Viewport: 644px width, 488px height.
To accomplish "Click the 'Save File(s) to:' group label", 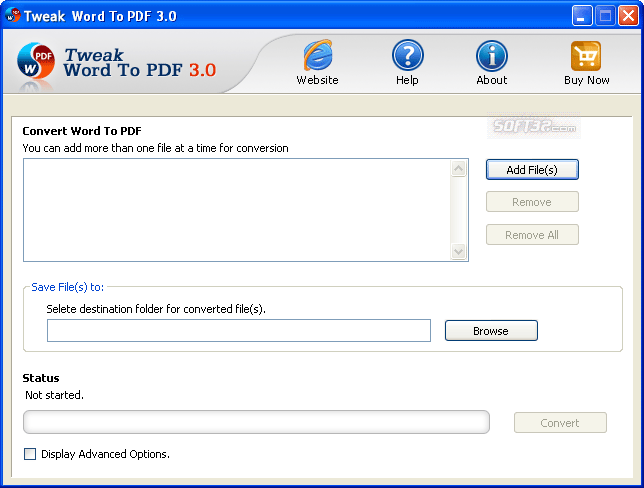I will (x=67, y=287).
